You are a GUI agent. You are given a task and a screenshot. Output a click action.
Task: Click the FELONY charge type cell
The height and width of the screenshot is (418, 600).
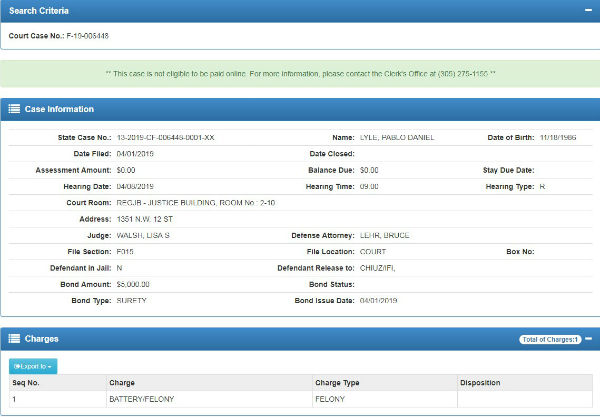(x=329, y=398)
